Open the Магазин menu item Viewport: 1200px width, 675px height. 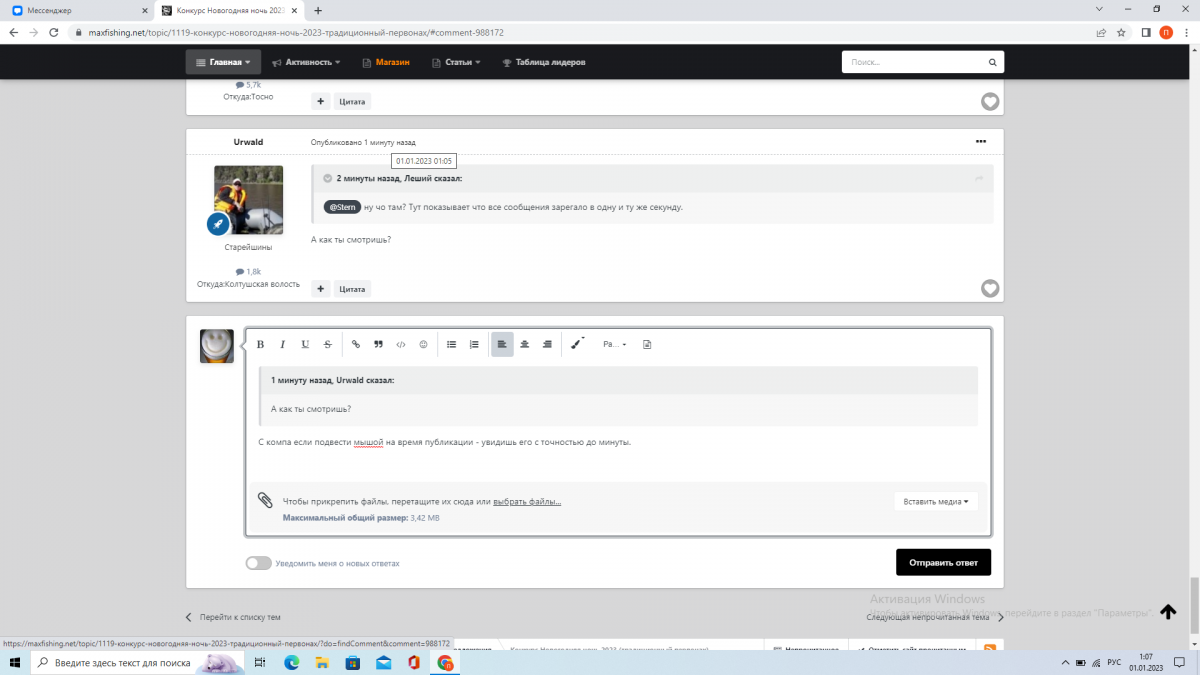(x=386, y=62)
